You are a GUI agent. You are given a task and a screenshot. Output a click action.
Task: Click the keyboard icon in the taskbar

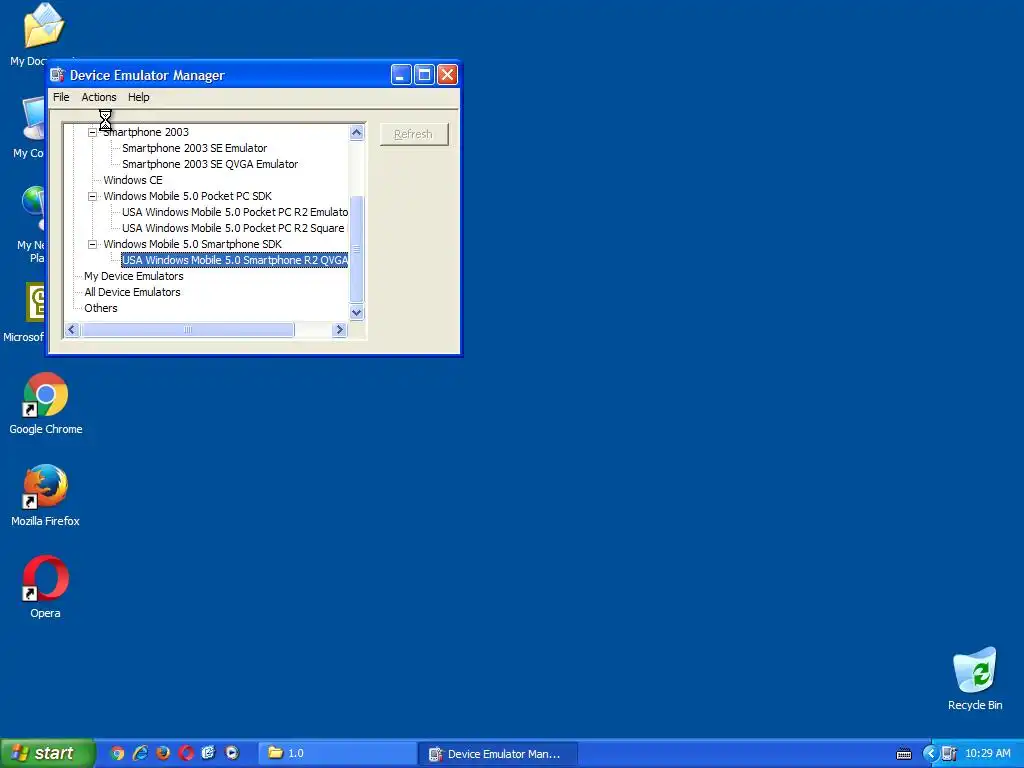point(904,754)
